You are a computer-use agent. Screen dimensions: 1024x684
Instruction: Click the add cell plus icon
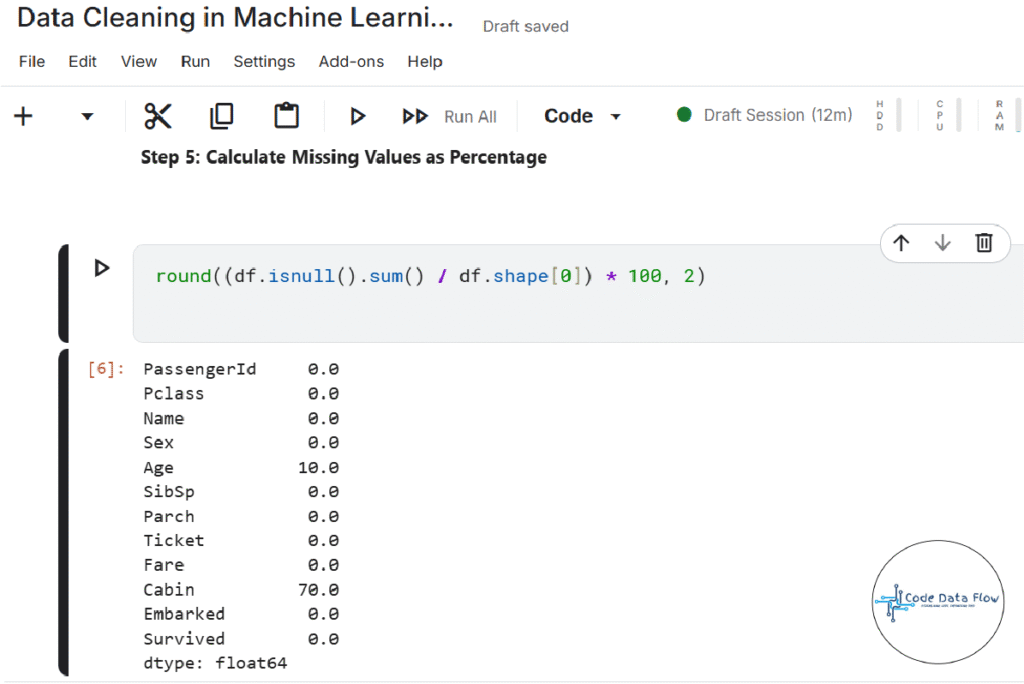tap(23, 116)
